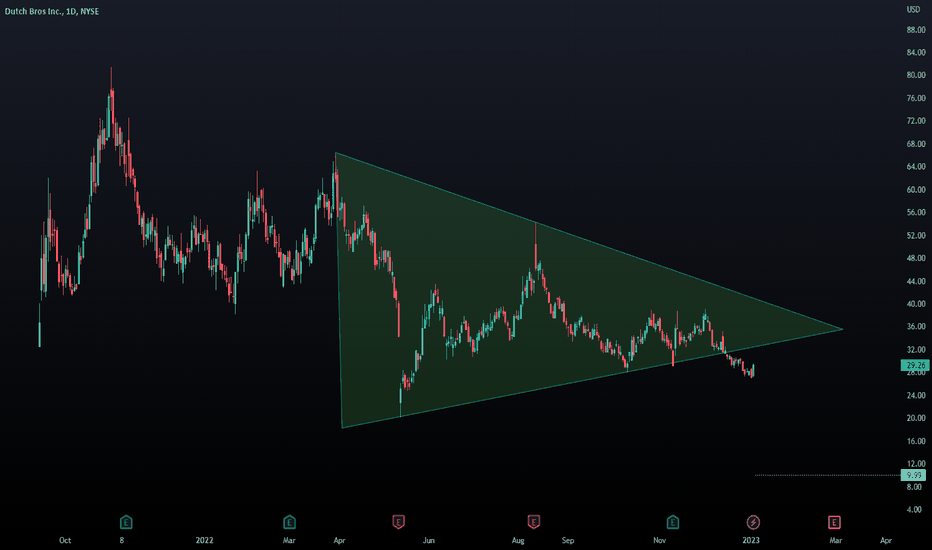The height and width of the screenshot is (550, 932).
Task: Click the last candlestick near the 29.26 level
Action: [753, 370]
